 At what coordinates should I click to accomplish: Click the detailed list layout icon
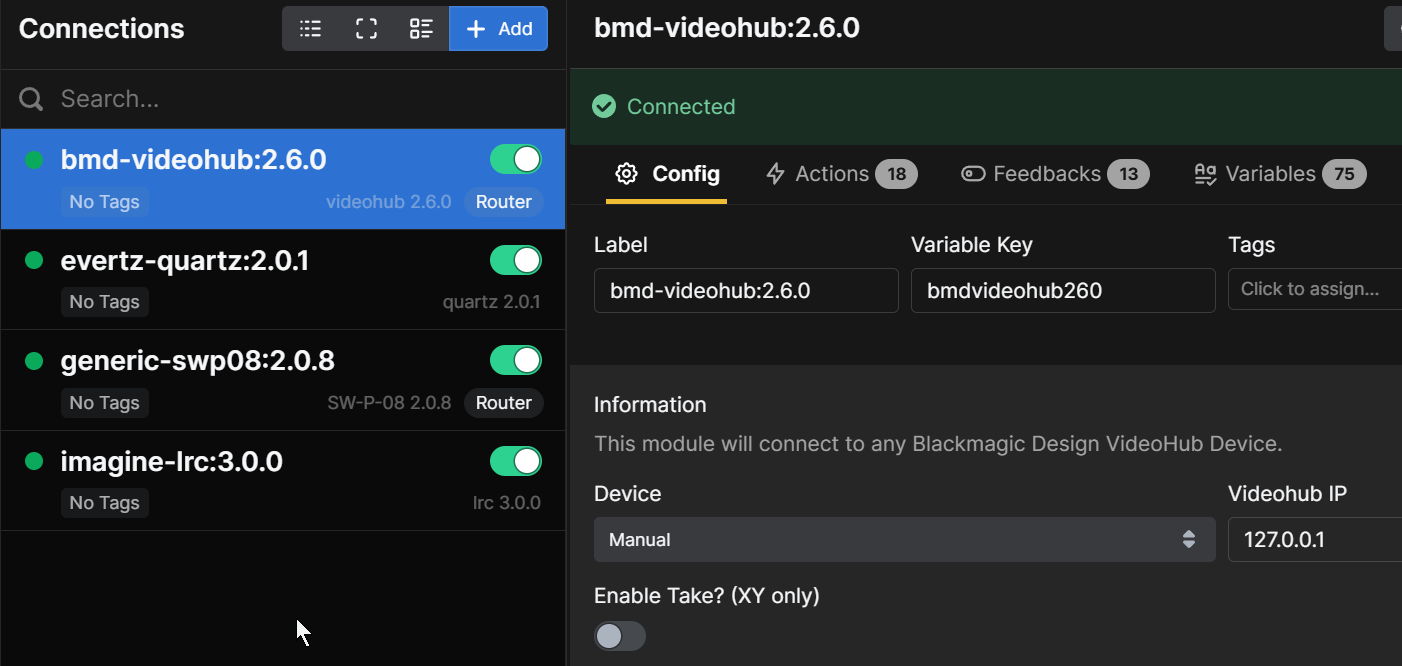[422, 29]
